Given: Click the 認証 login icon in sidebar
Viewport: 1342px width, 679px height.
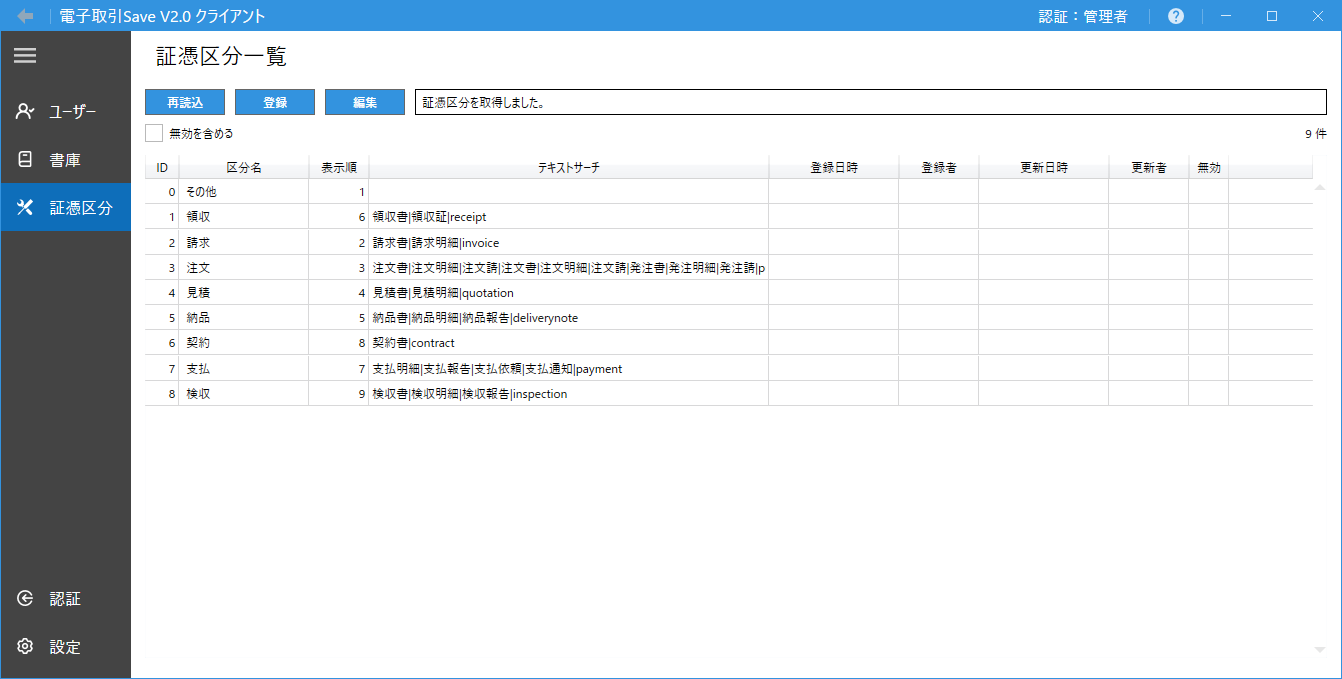Looking at the screenshot, I should [x=26, y=599].
